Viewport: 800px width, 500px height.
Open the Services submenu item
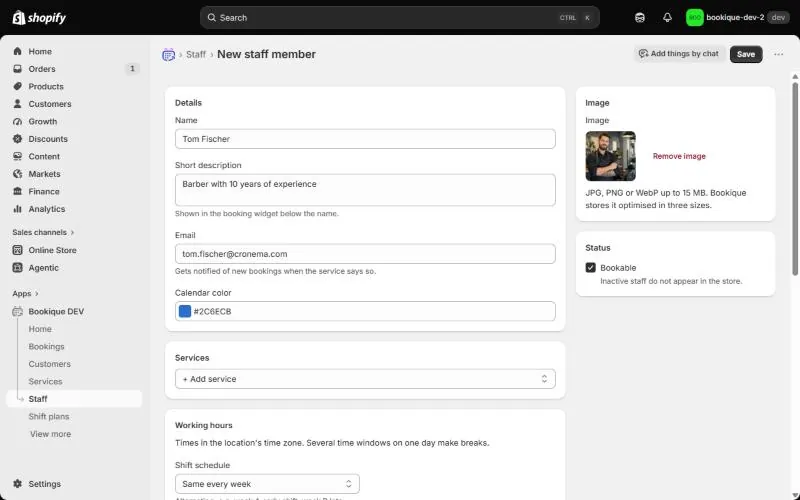tap(45, 382)
